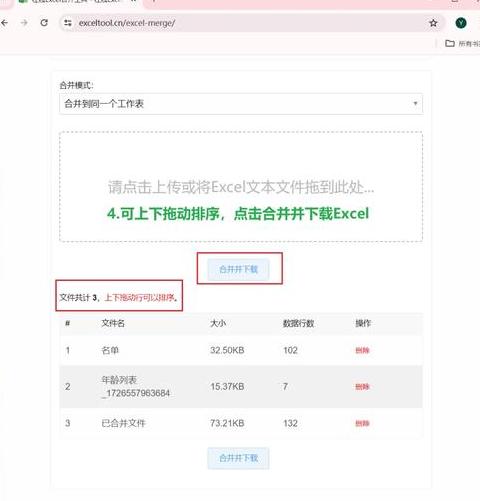Click the row count 132
Viewport: 480px width, 501px height.
click(x=290, y=423)
